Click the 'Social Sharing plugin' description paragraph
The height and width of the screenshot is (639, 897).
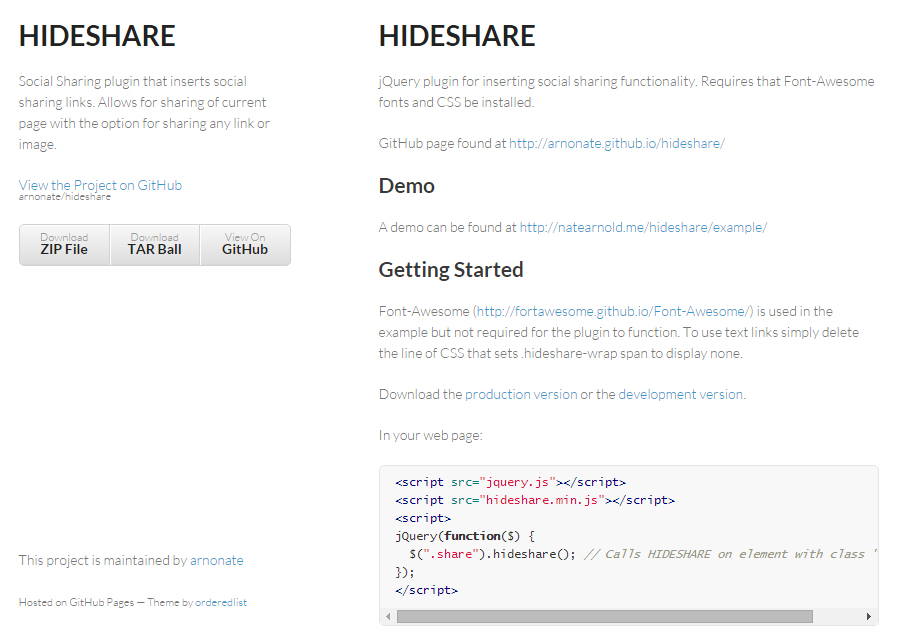(x=144, y=113)
